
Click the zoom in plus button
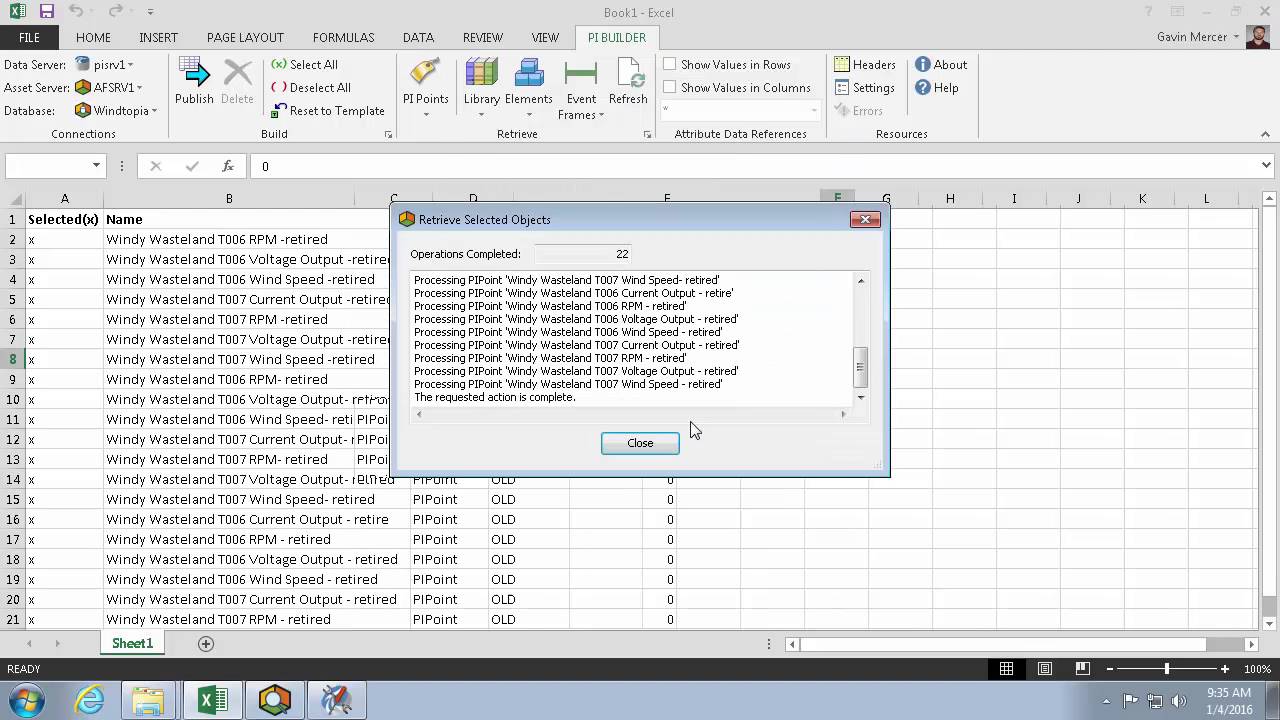click(1224, 668)
